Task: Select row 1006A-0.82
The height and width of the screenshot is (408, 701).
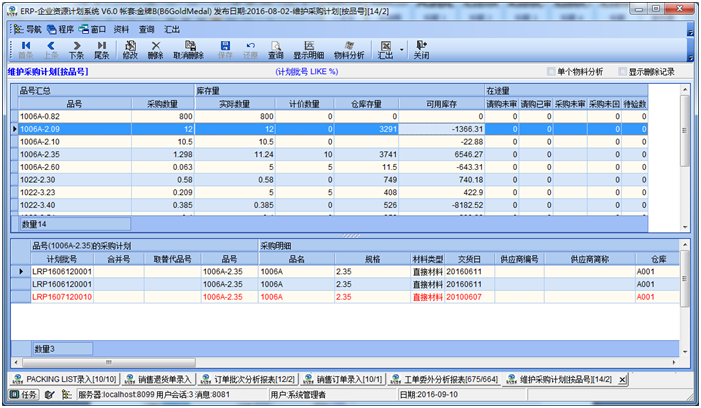Action: point(329,117)
